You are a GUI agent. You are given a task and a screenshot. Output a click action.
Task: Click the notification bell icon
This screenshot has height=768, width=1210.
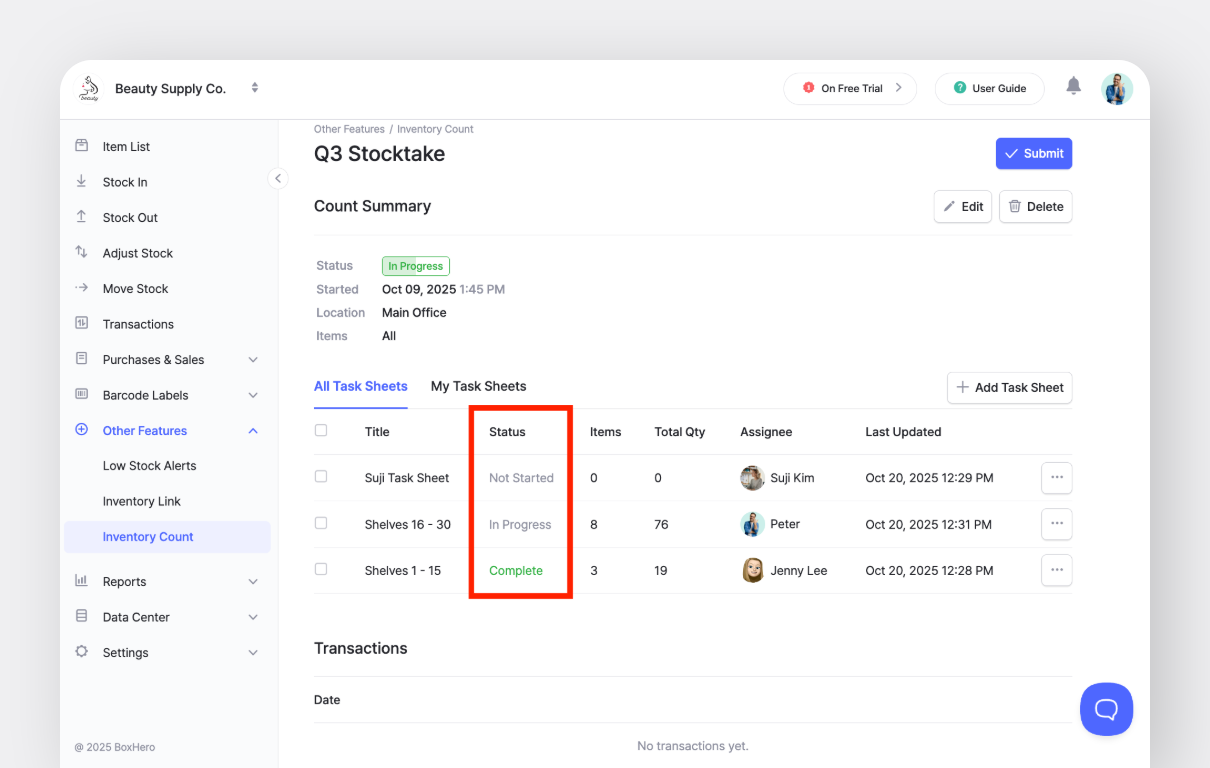1073,87
